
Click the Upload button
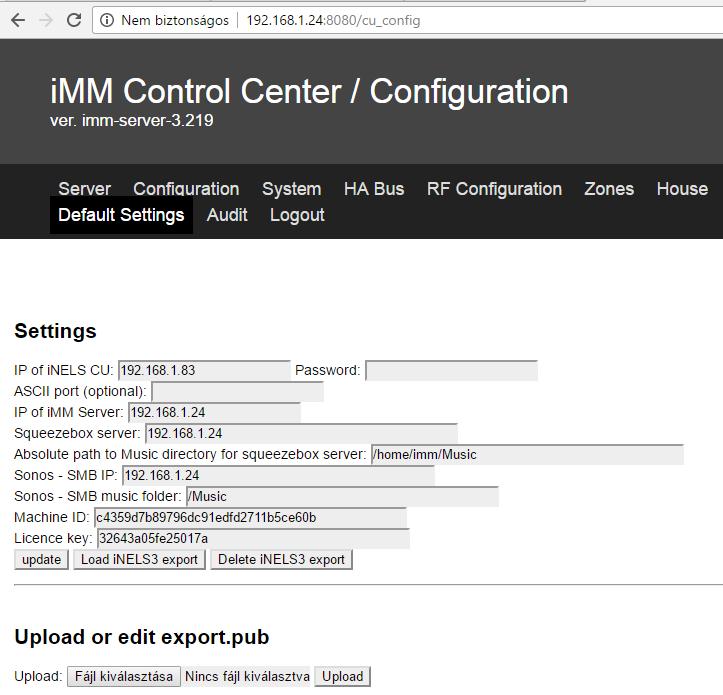(343, 677)
